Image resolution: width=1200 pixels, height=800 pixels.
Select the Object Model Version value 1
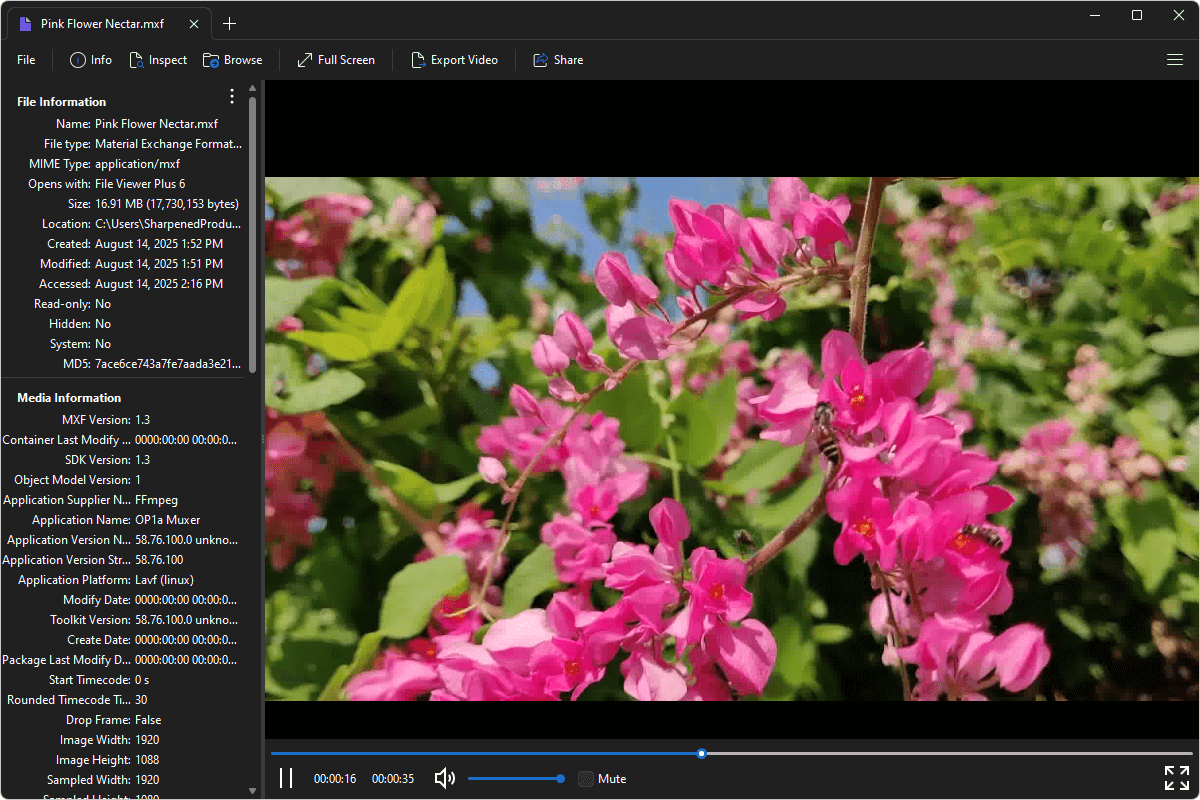point(138,480)
